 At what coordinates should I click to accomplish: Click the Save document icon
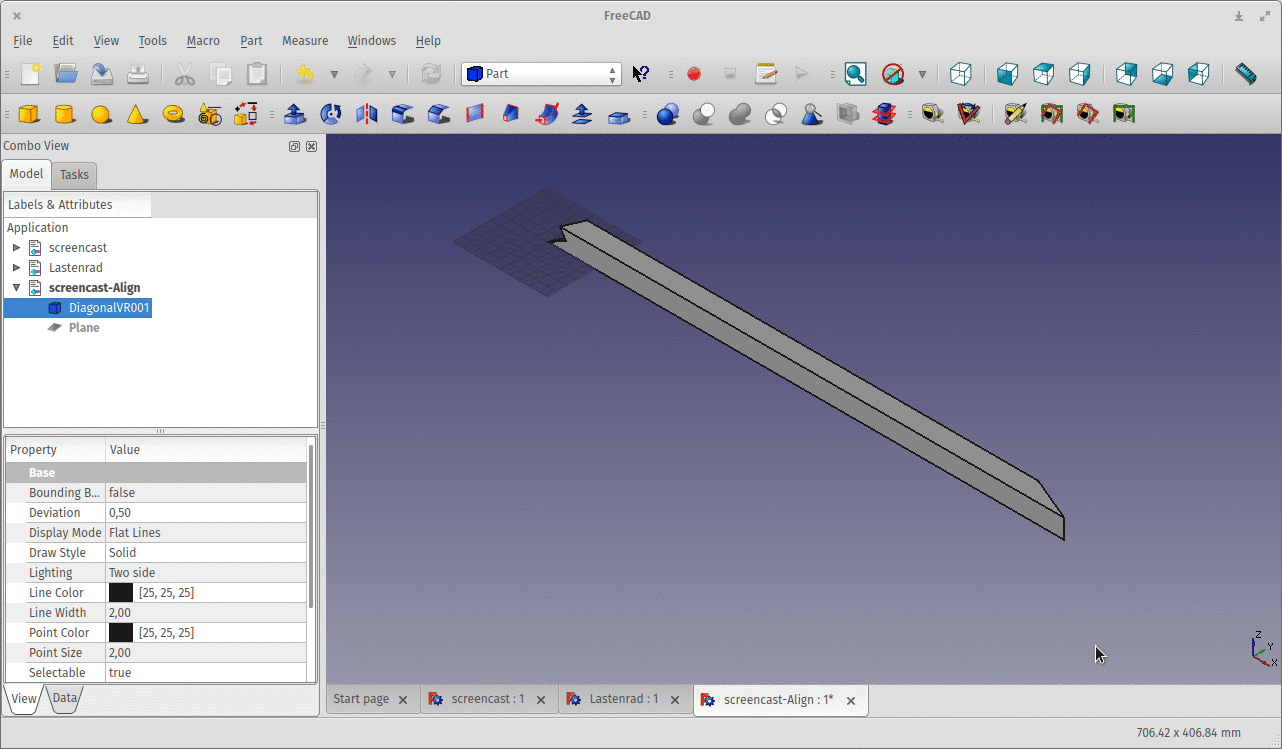[x=102, y=73]
